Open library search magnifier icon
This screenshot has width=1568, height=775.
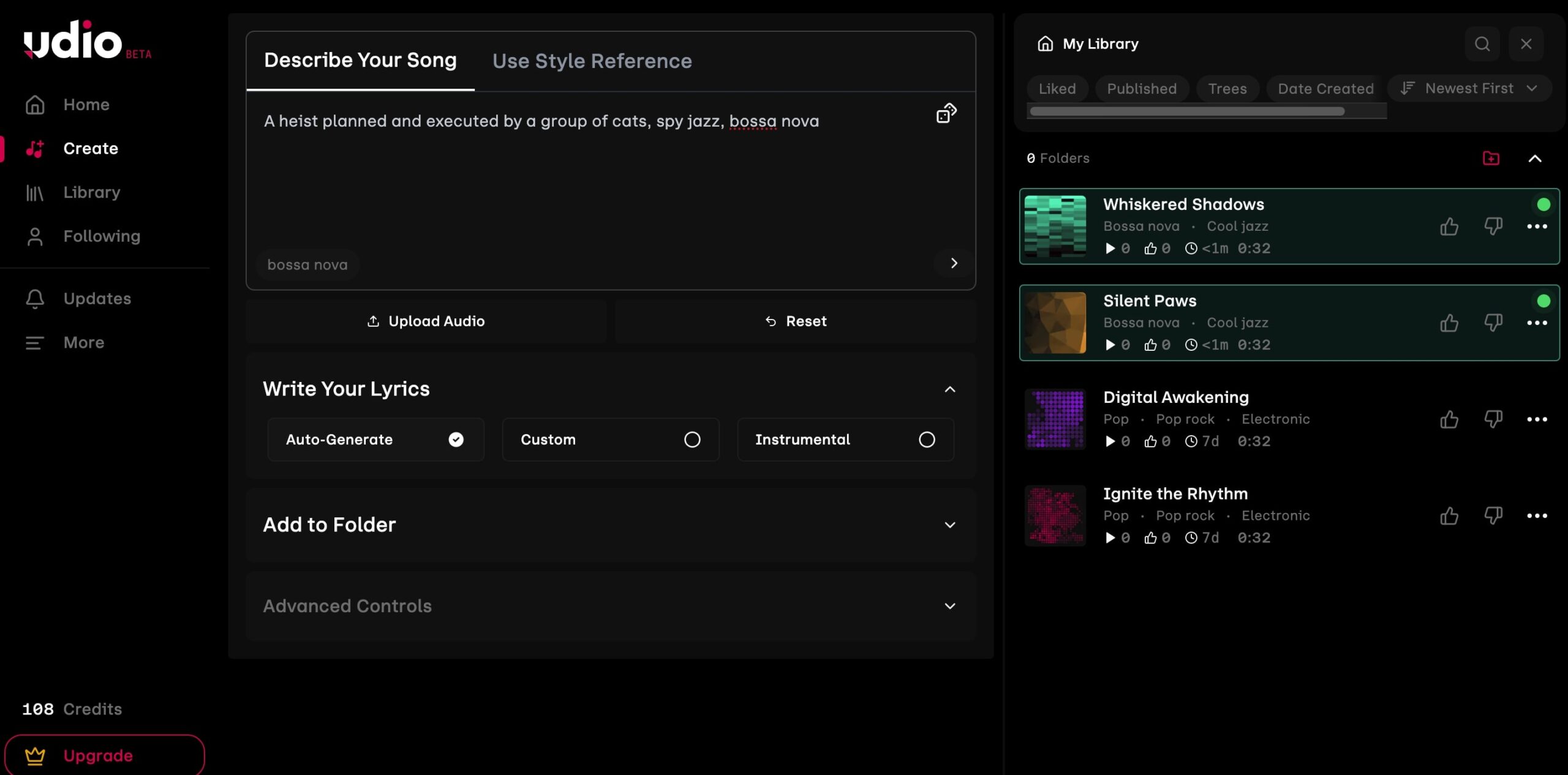(x=1482, y=44)
